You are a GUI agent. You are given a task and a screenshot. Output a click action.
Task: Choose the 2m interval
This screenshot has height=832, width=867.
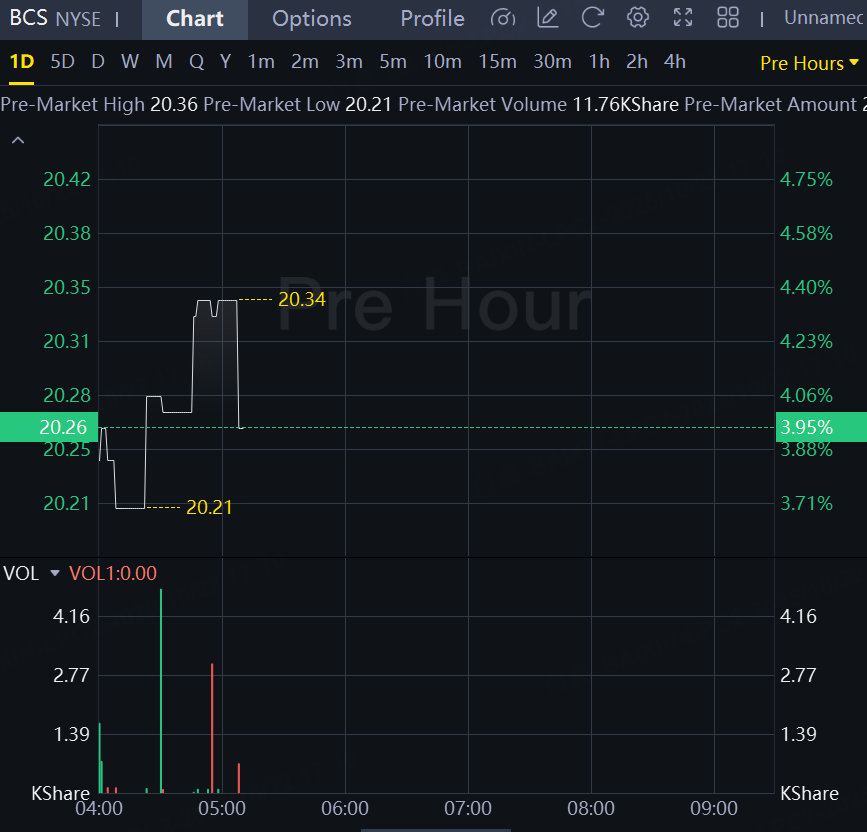coord(305,61)
